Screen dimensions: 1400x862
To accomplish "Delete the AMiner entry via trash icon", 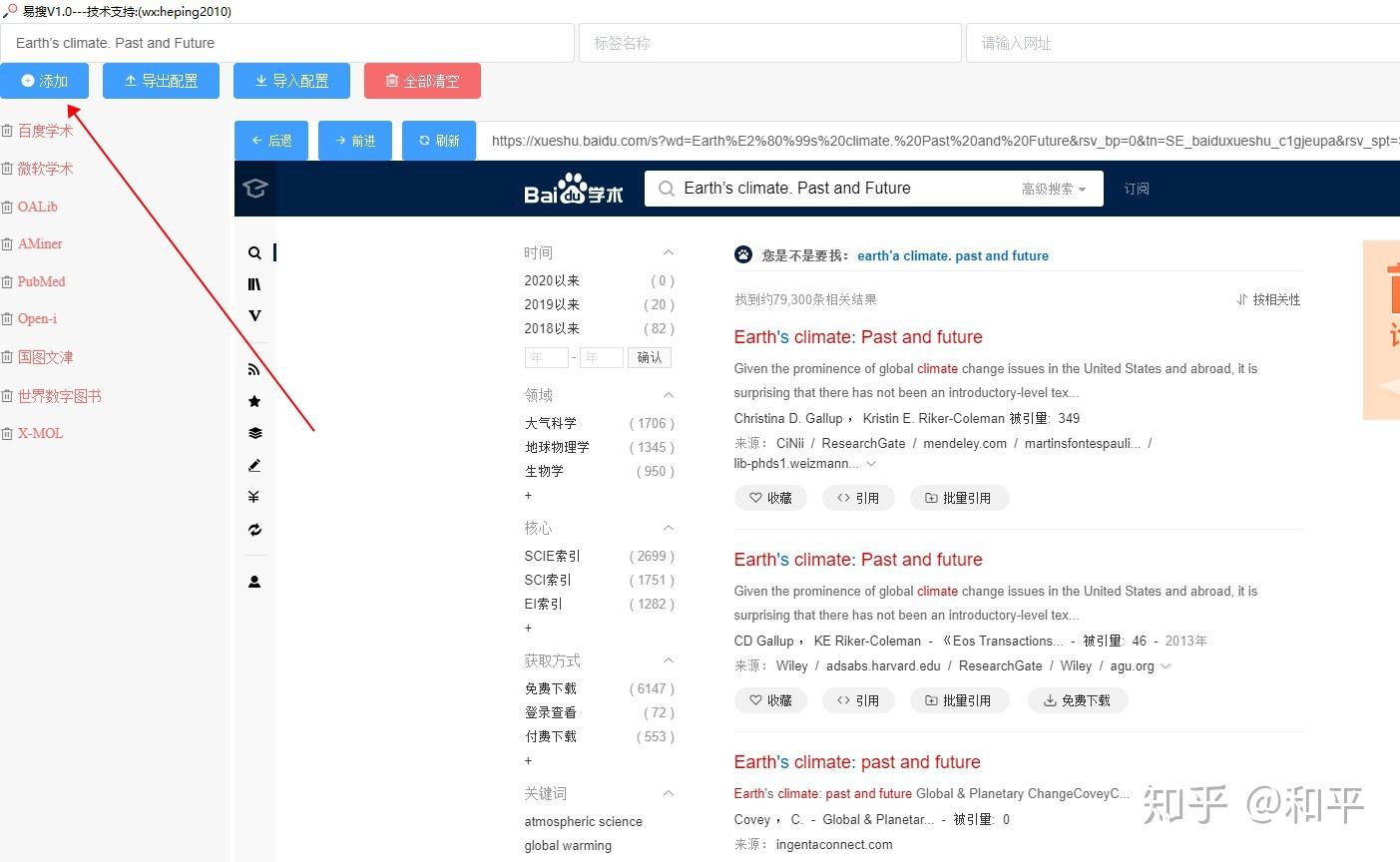I will tap(7, 243).
